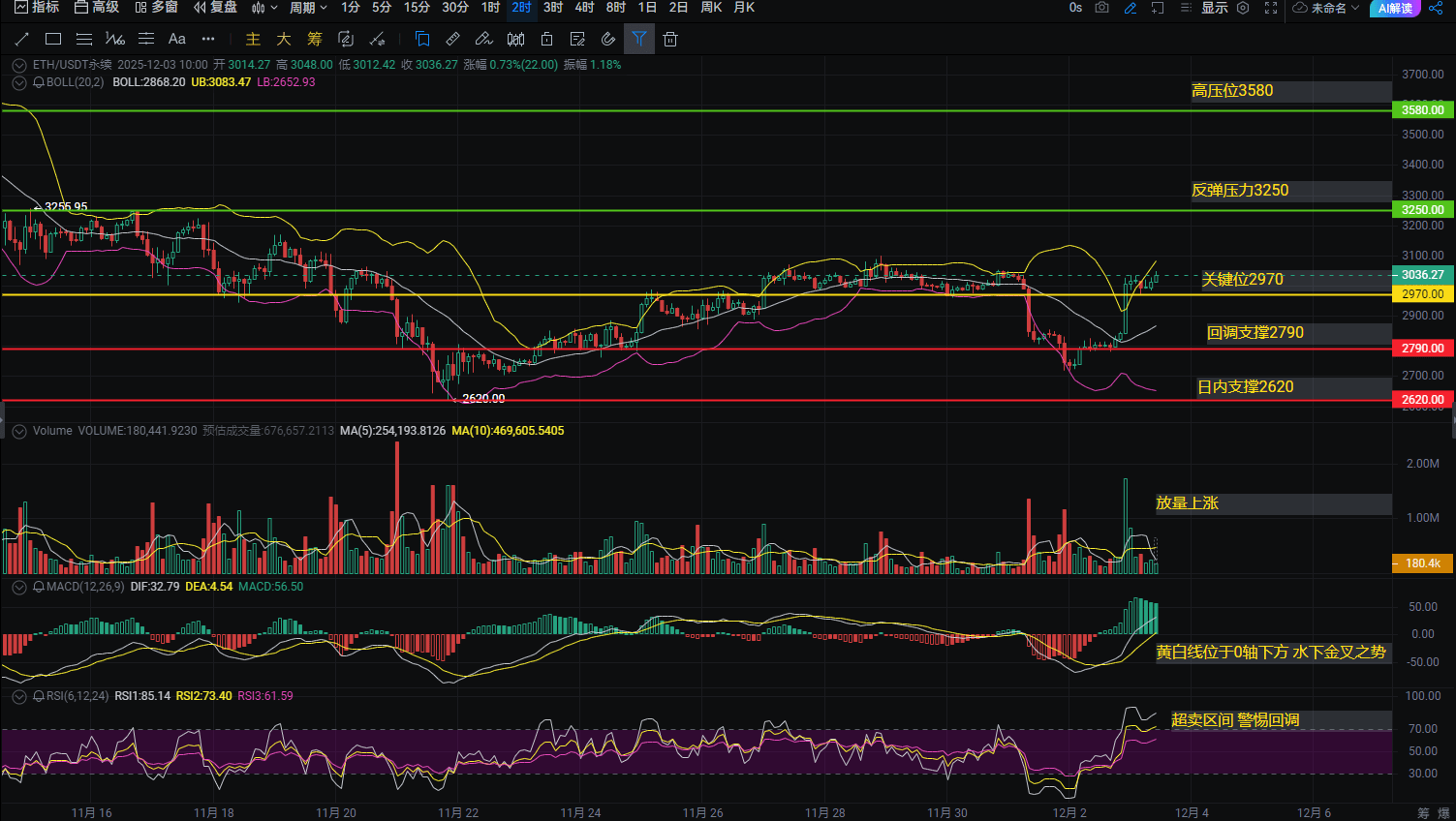Click the share icon at top right

tap(1436, 8)
